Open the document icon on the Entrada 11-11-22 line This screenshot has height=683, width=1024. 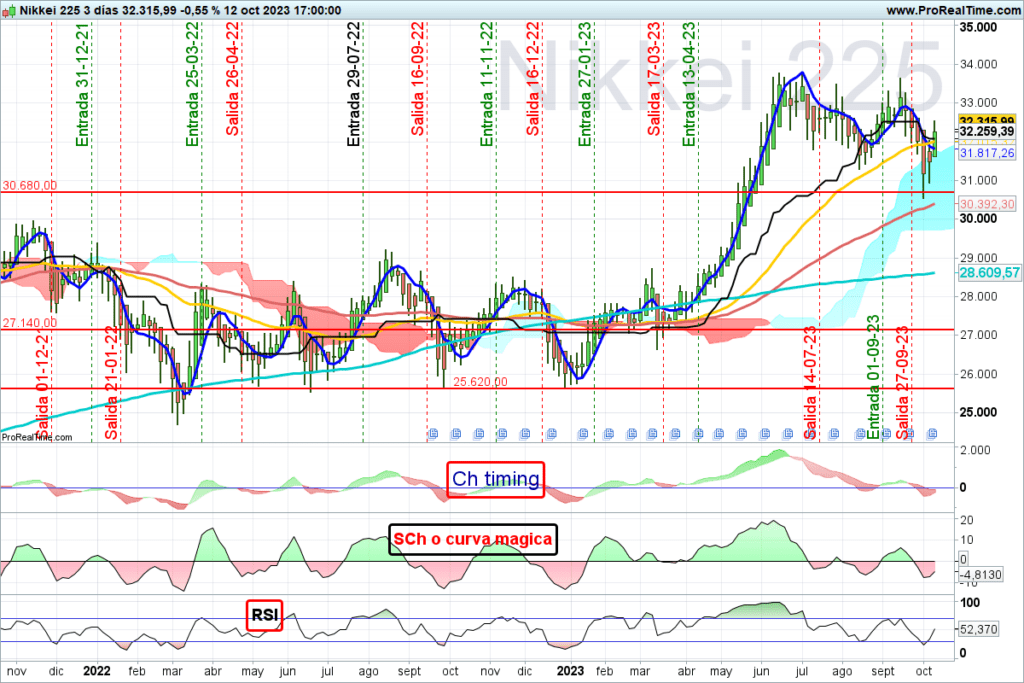coord(502,434)
